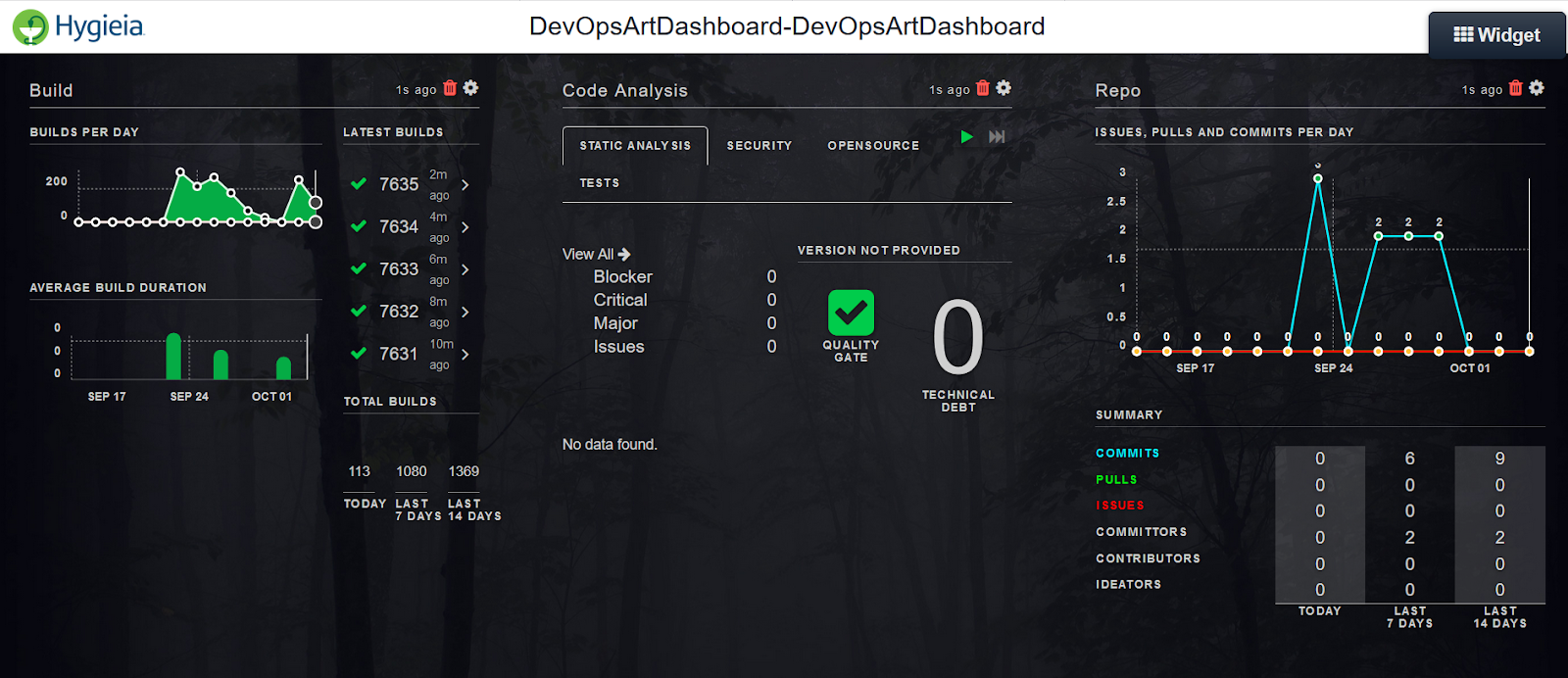
Task: Open Repo widget settings gear
Action: point(1537,88)
